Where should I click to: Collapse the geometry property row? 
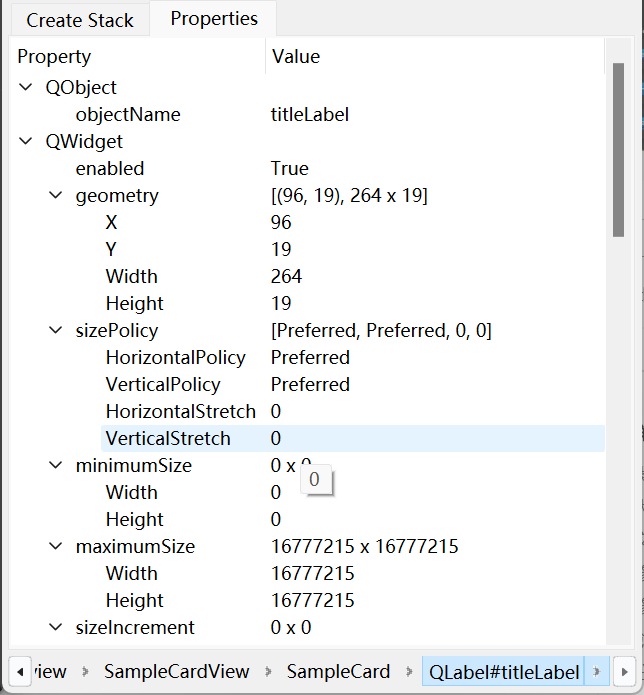click(55, 196)
